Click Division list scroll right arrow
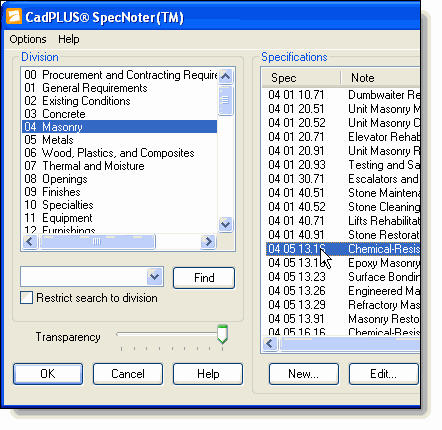This screenshot has width=442, height=430. point(209,241)
